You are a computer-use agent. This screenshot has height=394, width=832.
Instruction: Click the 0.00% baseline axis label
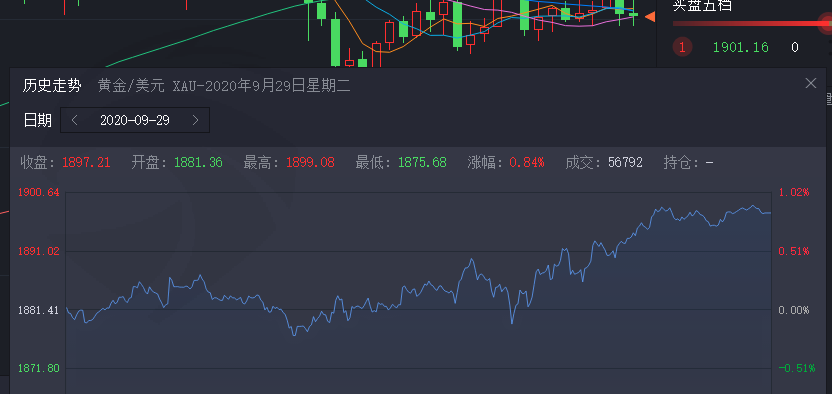coord(794,310)
